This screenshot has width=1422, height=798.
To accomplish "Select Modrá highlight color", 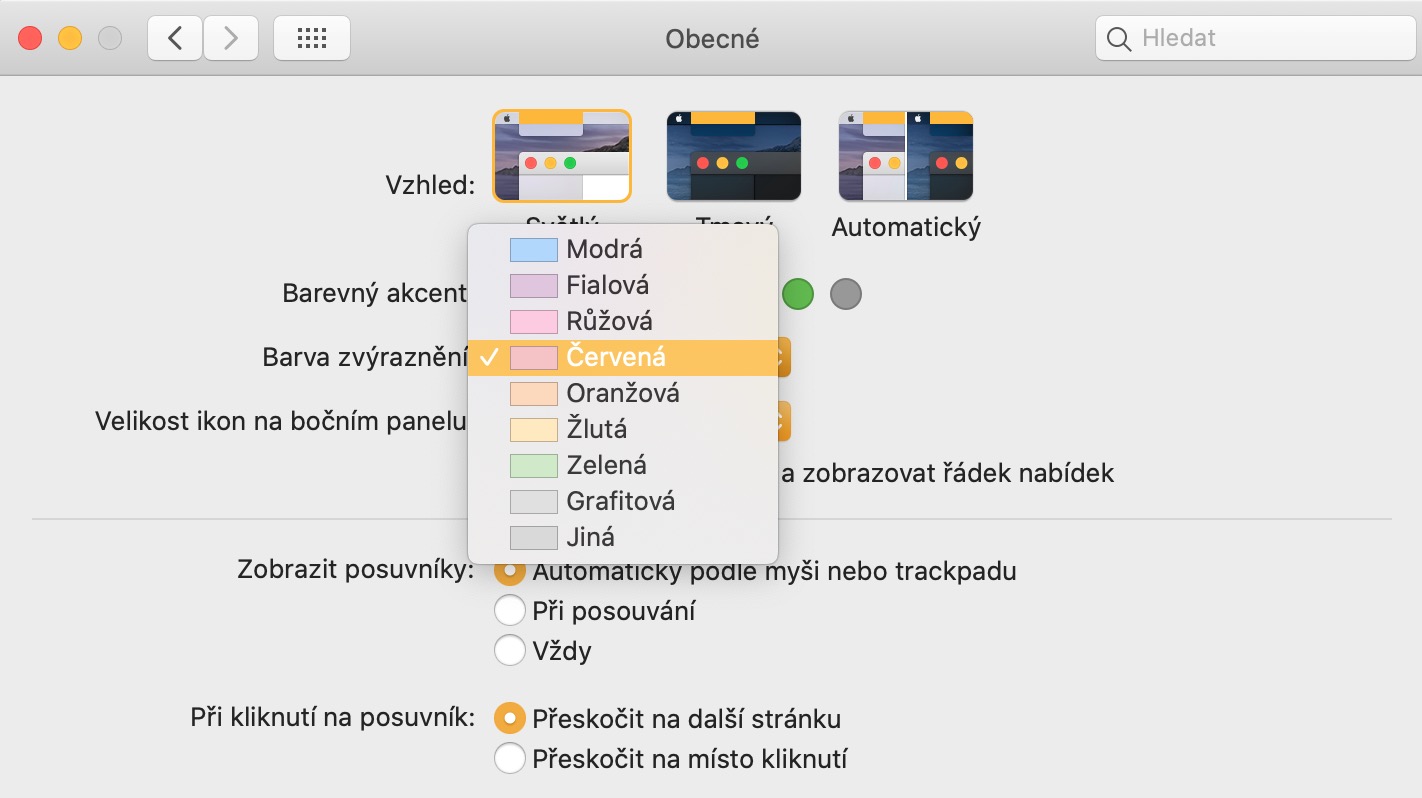I will pyautogui.click(x=604, y=249).
